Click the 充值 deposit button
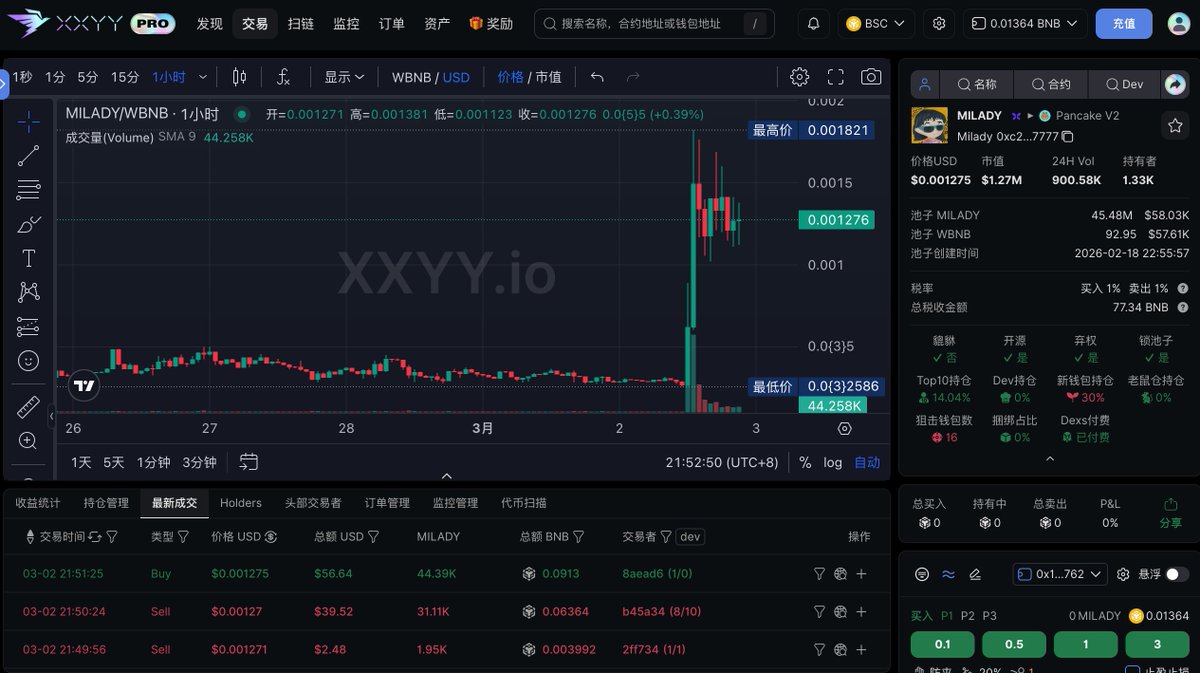The image size is (1200, 673). point(1124,23)
